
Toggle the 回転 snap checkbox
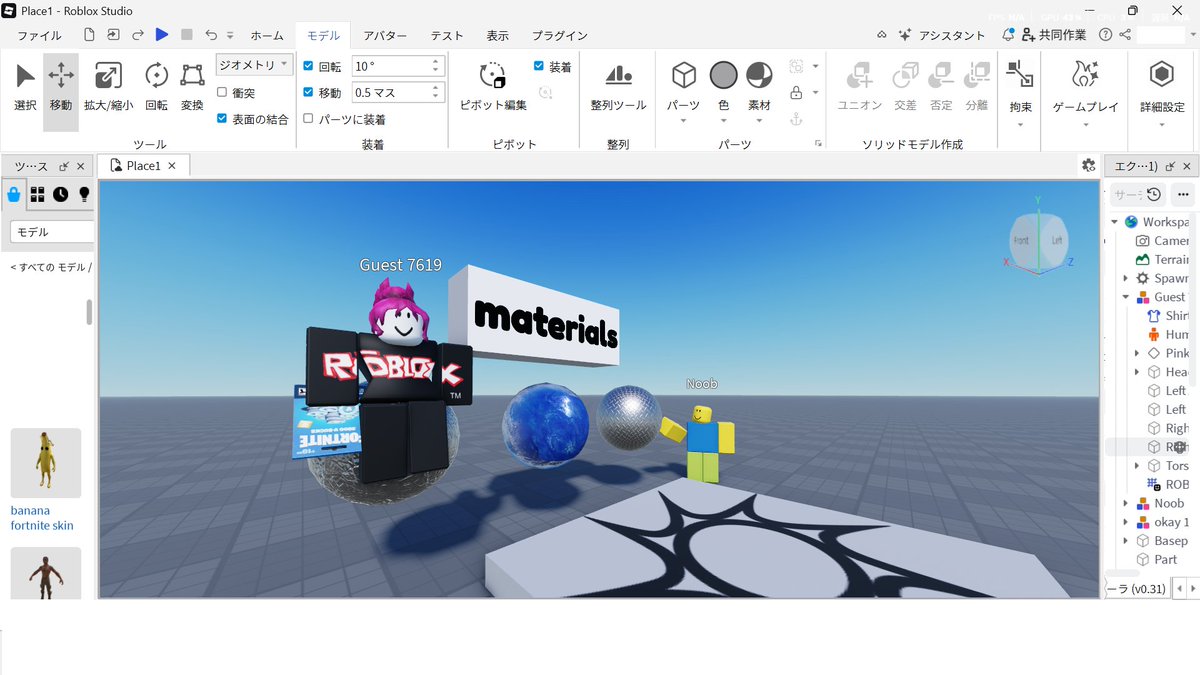pos(308,66)
